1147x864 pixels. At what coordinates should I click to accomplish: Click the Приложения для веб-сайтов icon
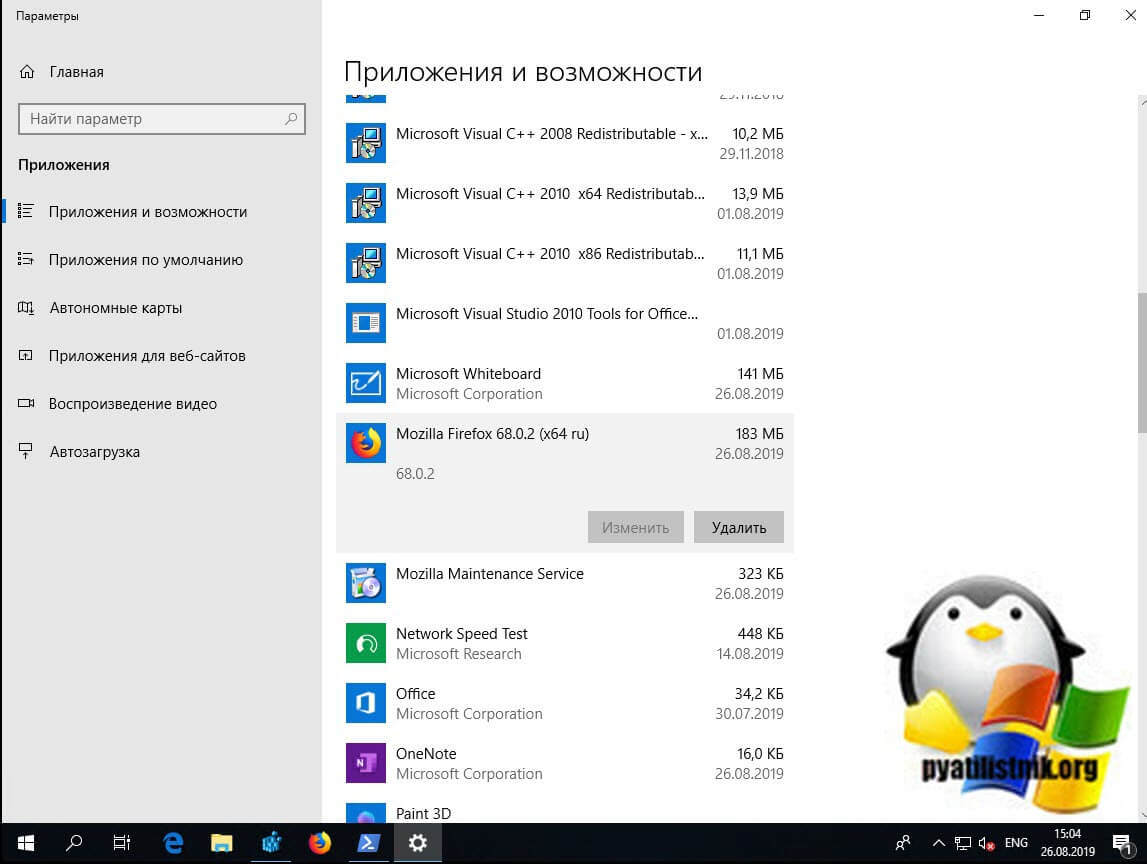point(26,356)
